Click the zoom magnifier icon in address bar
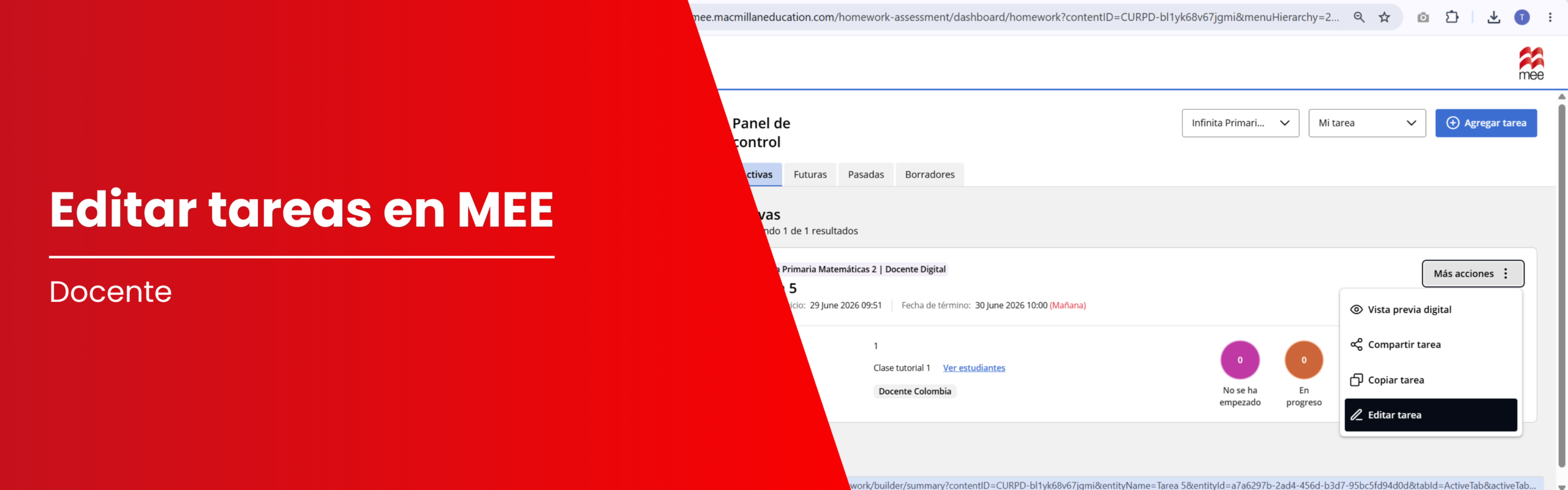 pyautogui.click(x=1359, y=17)
